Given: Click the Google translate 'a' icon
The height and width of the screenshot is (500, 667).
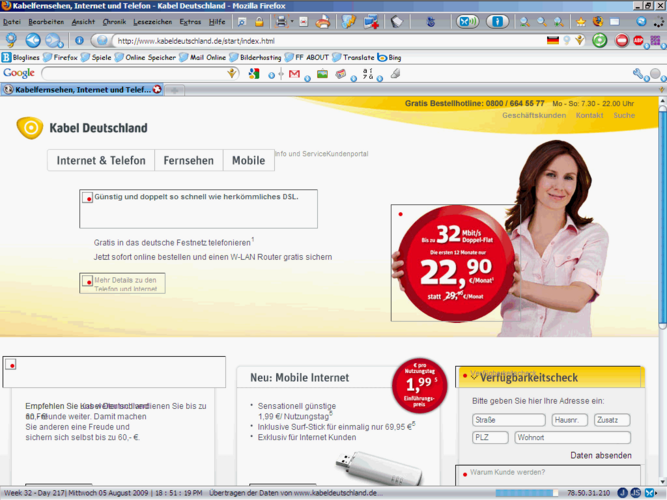Looking at the screenshot, I should [368, 74].
